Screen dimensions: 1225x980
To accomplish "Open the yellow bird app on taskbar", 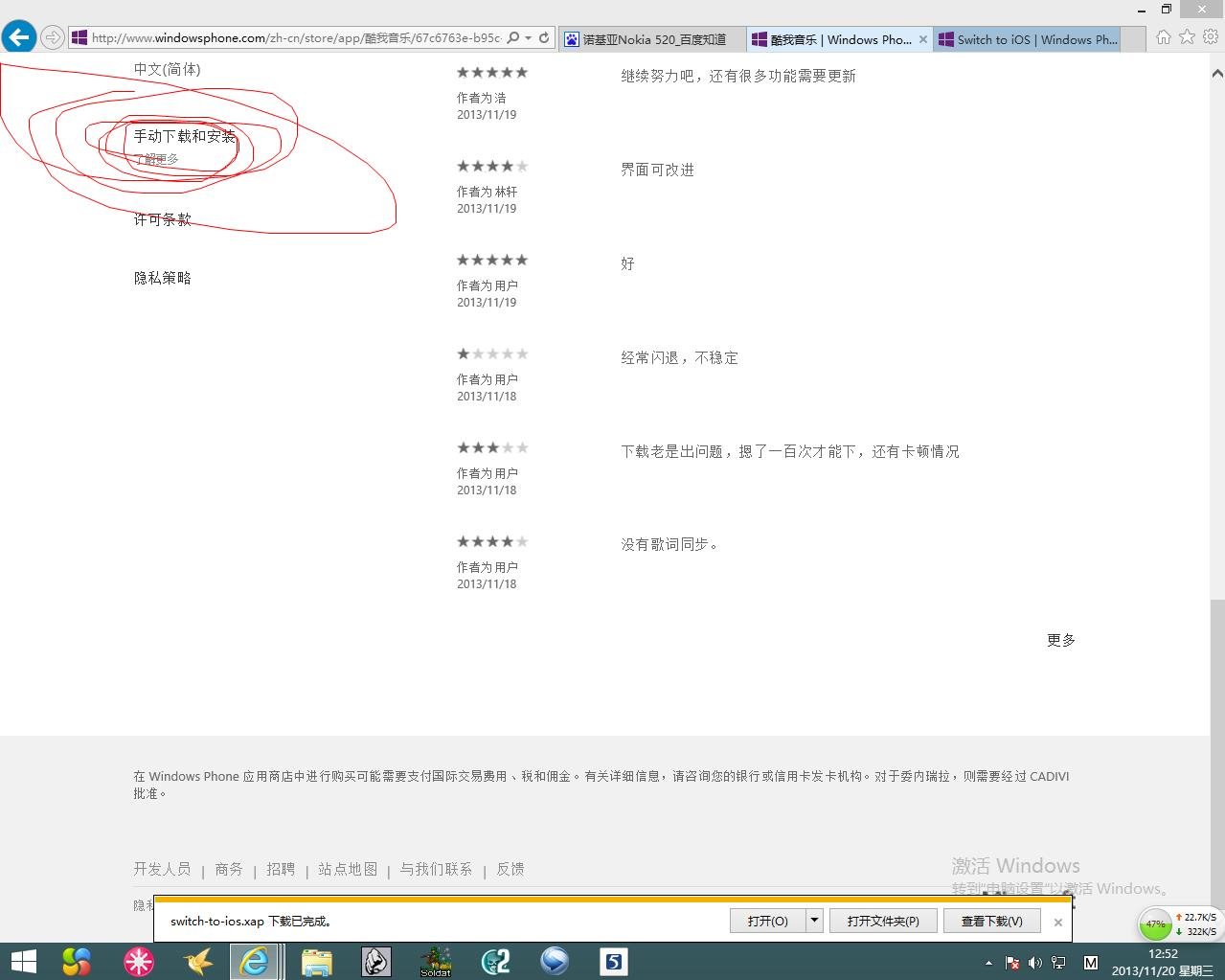I will (198, 962).
